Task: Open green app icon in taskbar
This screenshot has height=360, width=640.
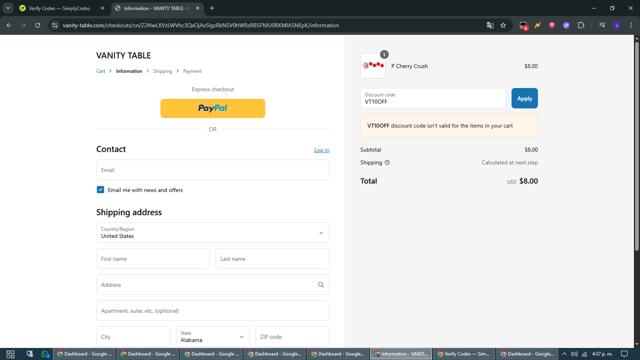Action: (44, 354)
